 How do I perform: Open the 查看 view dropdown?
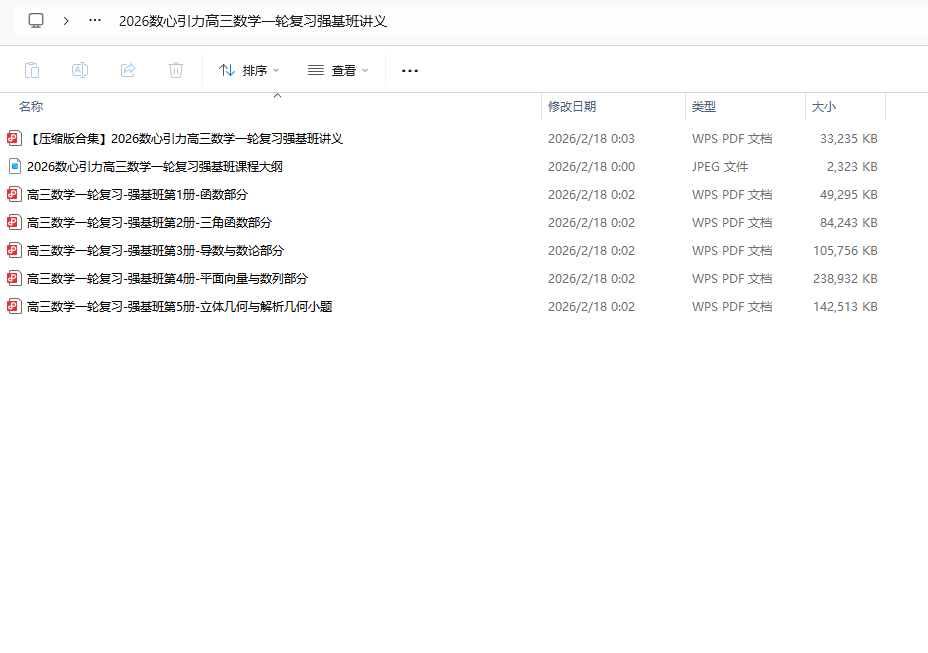(x=338, y=70)
